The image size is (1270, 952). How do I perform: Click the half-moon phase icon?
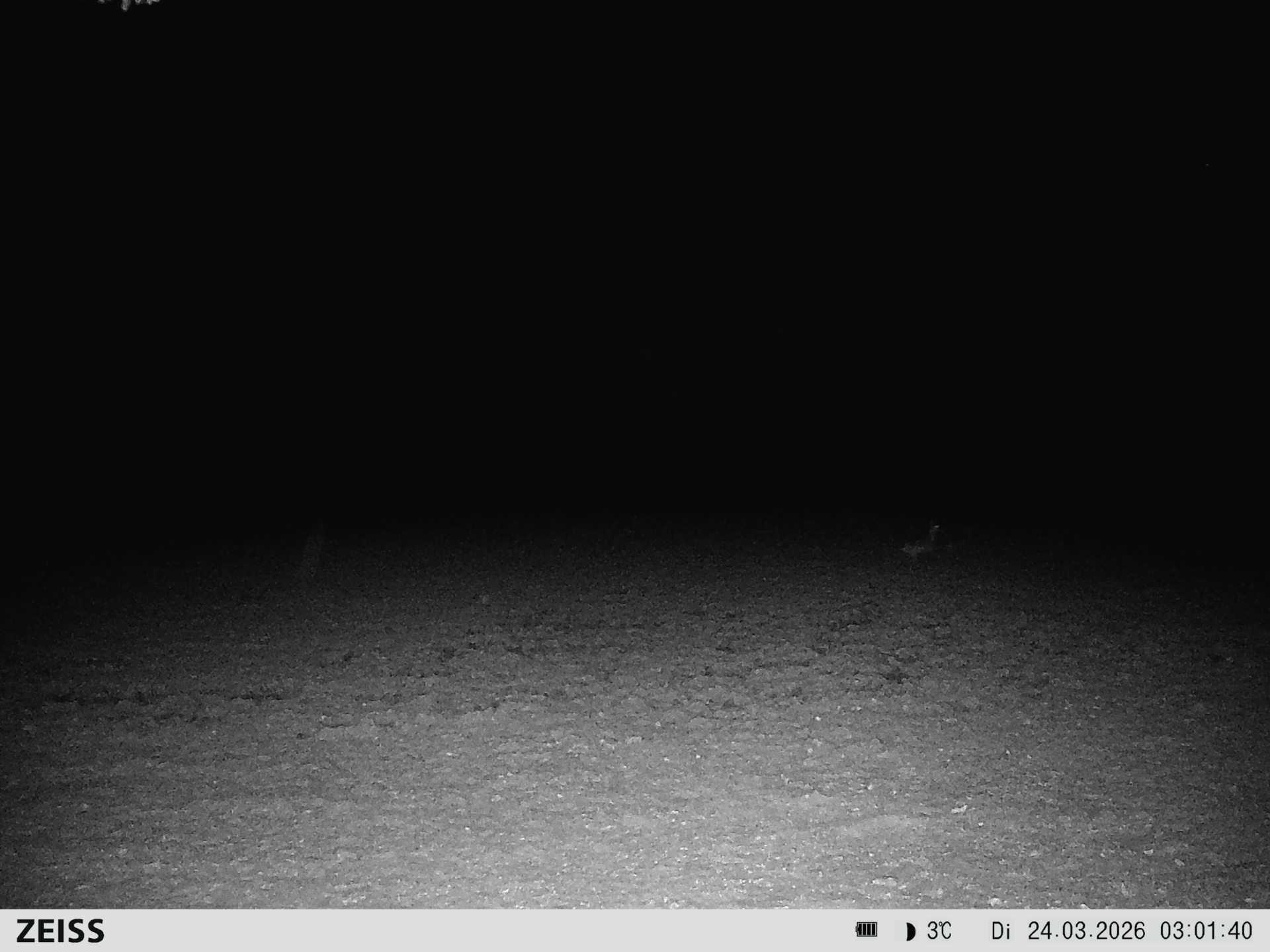coord(910,932)
